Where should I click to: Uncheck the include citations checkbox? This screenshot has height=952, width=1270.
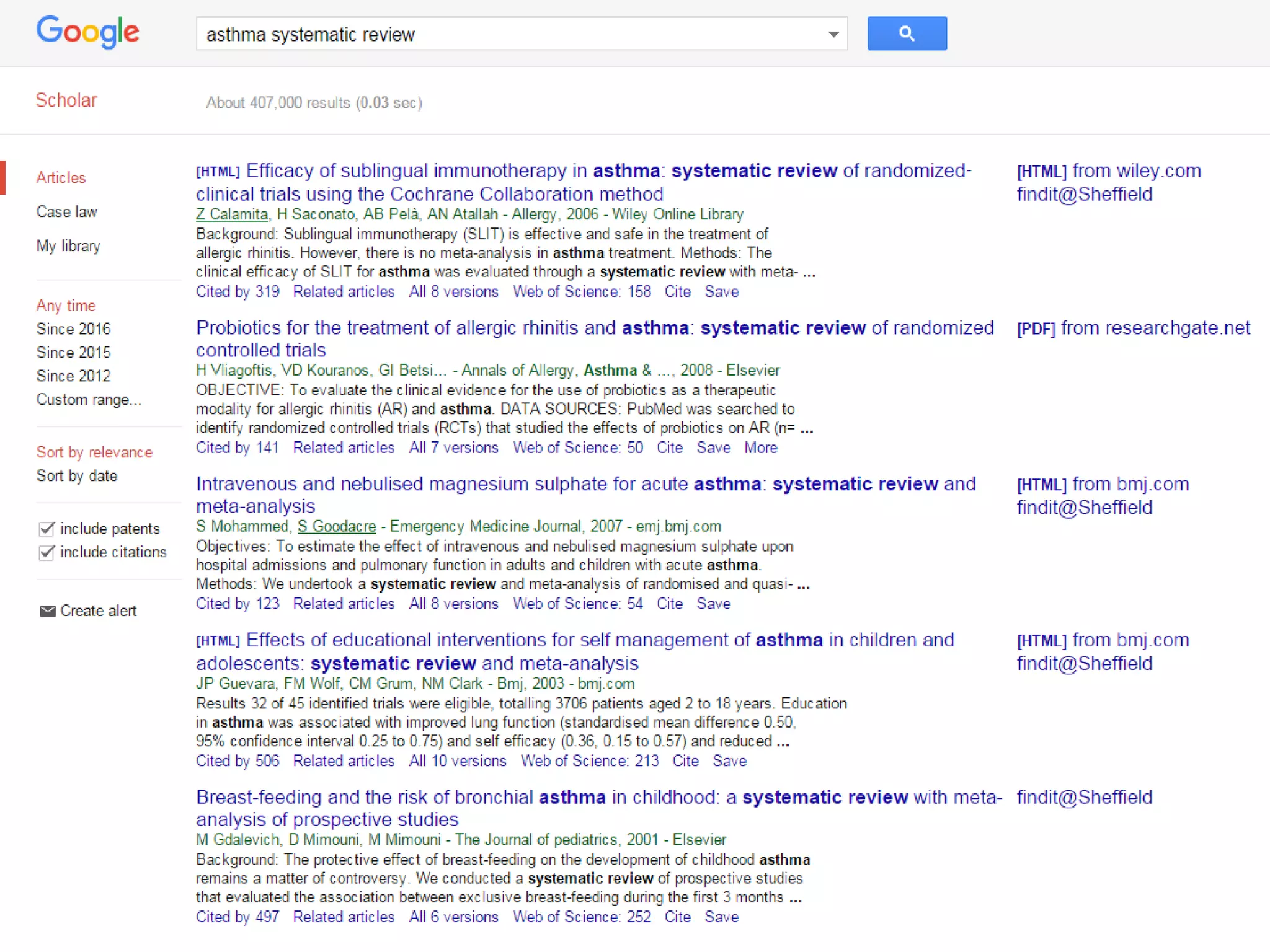tap(47, 552)
